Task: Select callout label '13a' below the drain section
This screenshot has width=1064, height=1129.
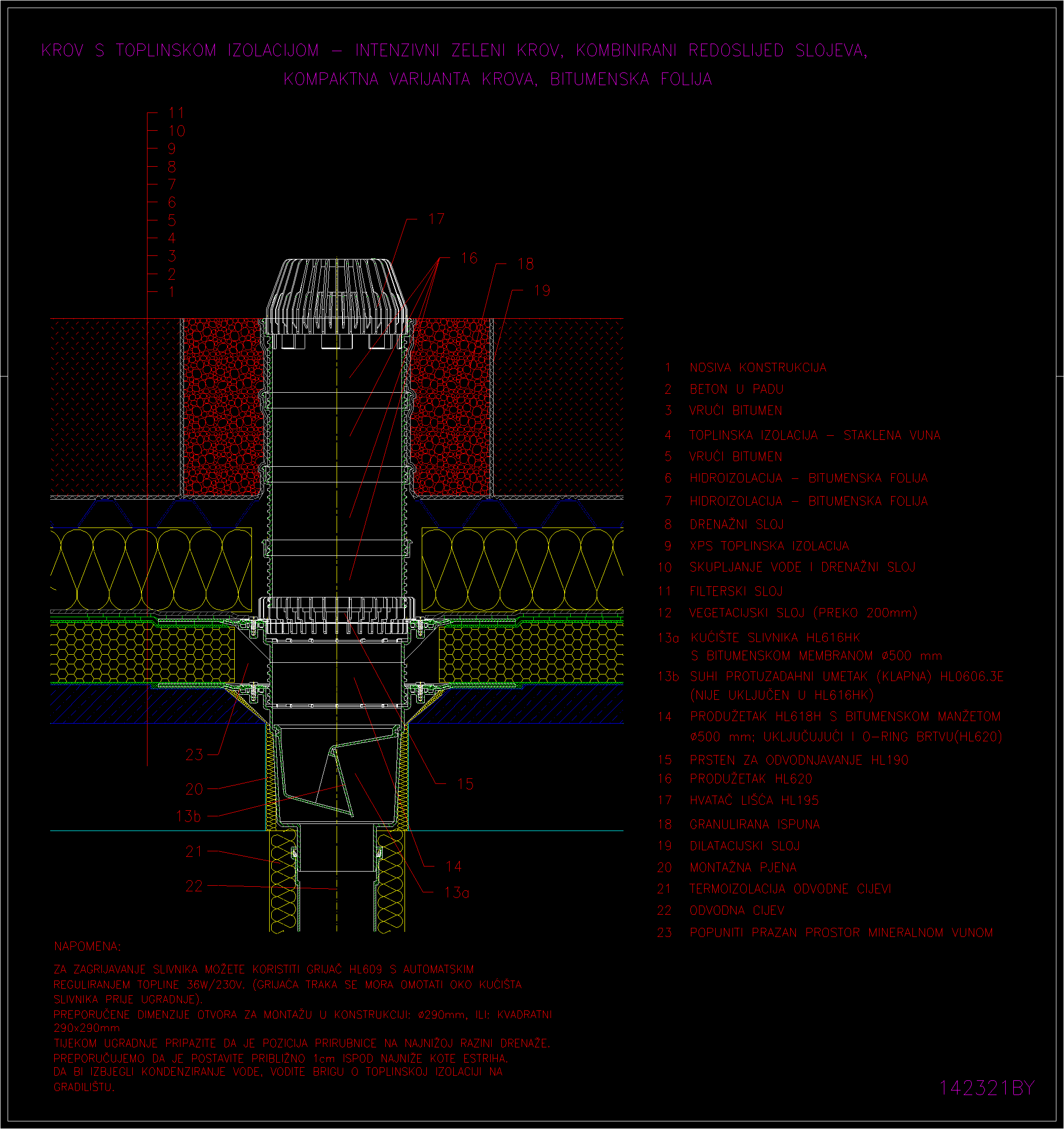Action: [457, 892]
